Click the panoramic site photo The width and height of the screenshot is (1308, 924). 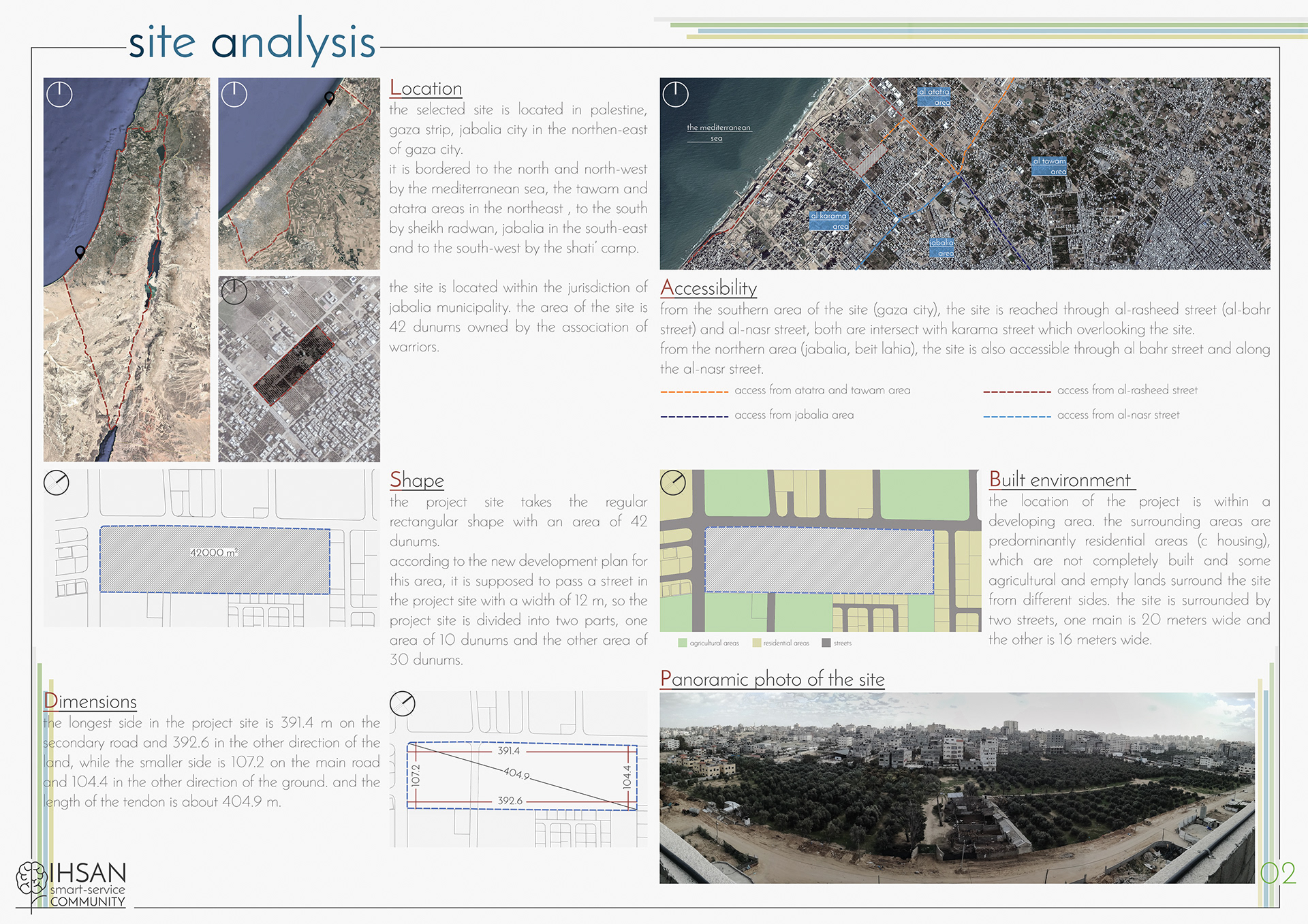coord(956,788)
